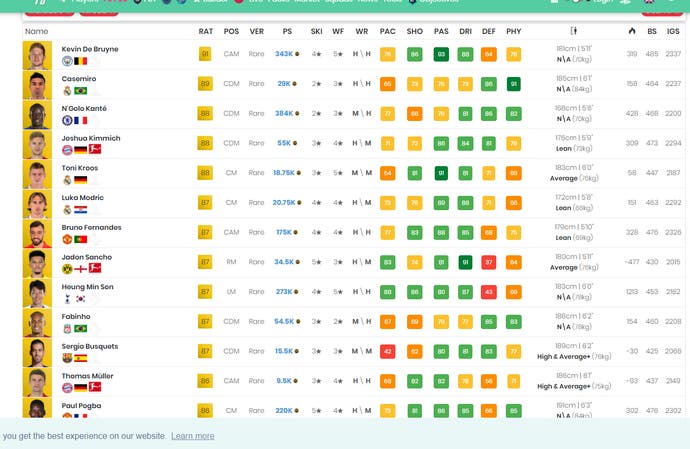The width and height of the screenshot is (690, 449).
Task: Click 'High & Average+' in Busquets' row
Action: tap(563, 357)
